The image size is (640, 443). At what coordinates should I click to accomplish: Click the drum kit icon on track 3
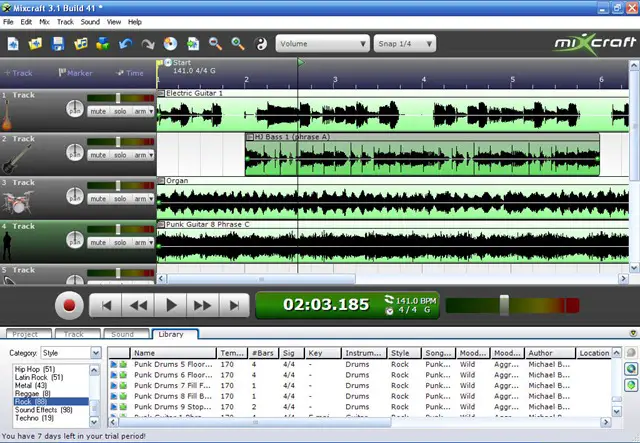(17, 202)
